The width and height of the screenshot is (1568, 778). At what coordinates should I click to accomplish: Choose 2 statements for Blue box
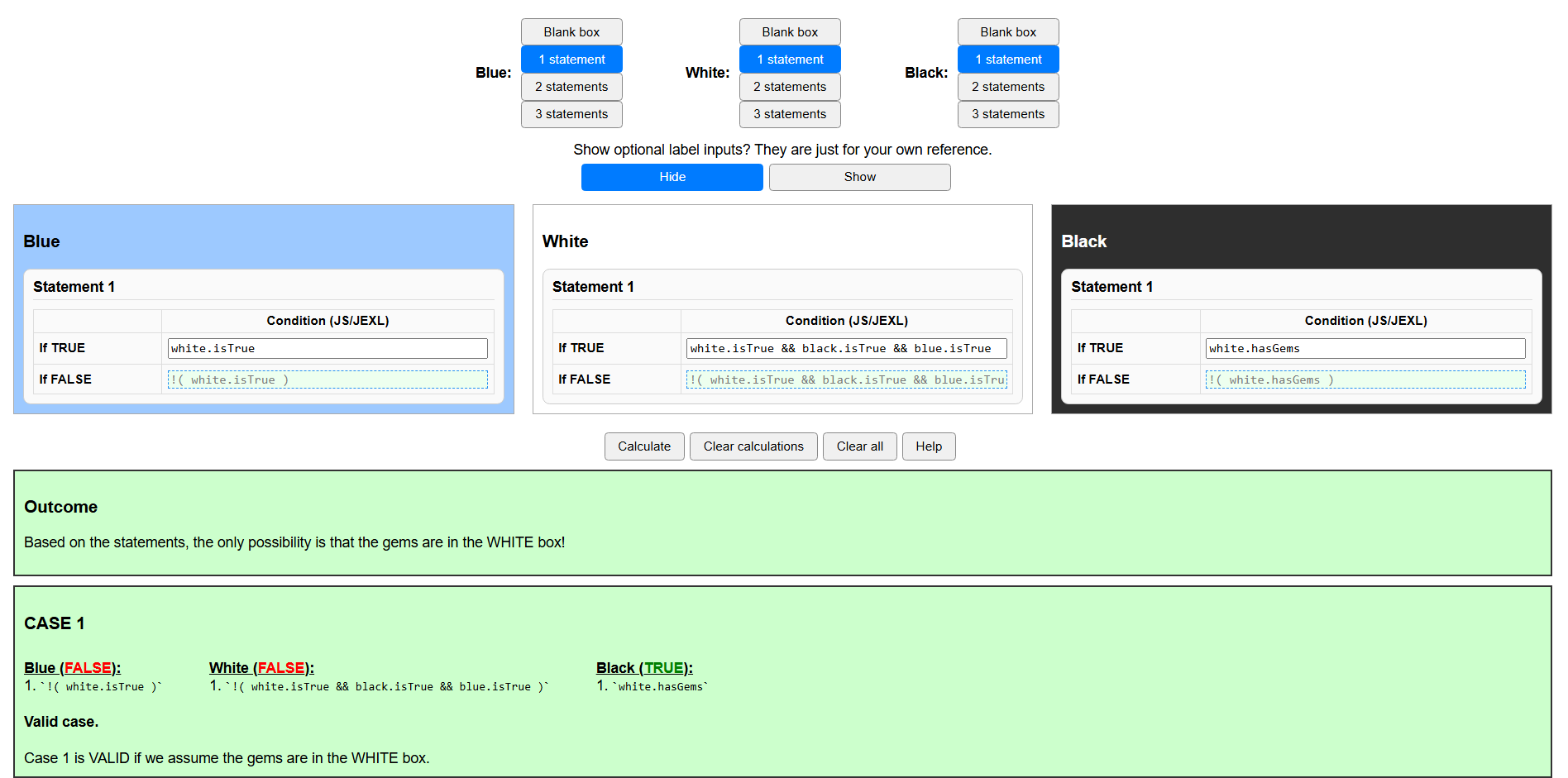(571, 87)
